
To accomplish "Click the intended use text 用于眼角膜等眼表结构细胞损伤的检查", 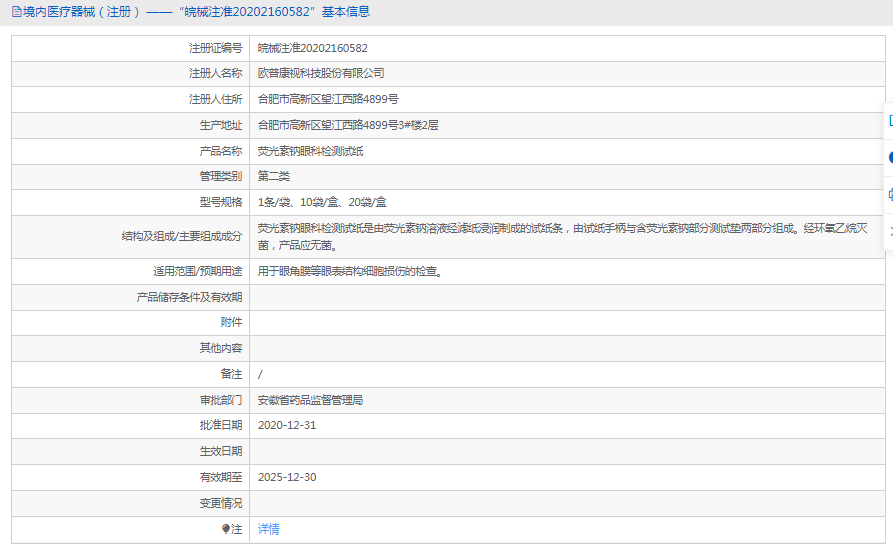I will [x=349, y=271].
